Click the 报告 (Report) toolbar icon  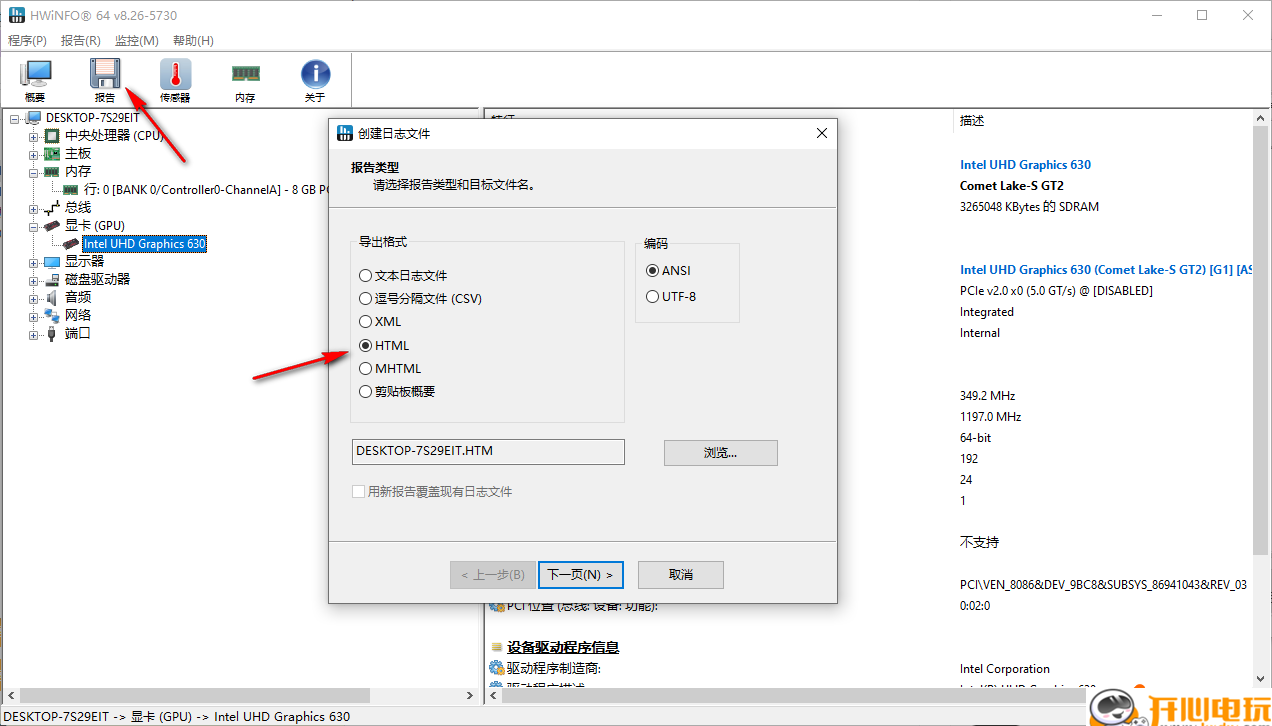coord(106,75)
